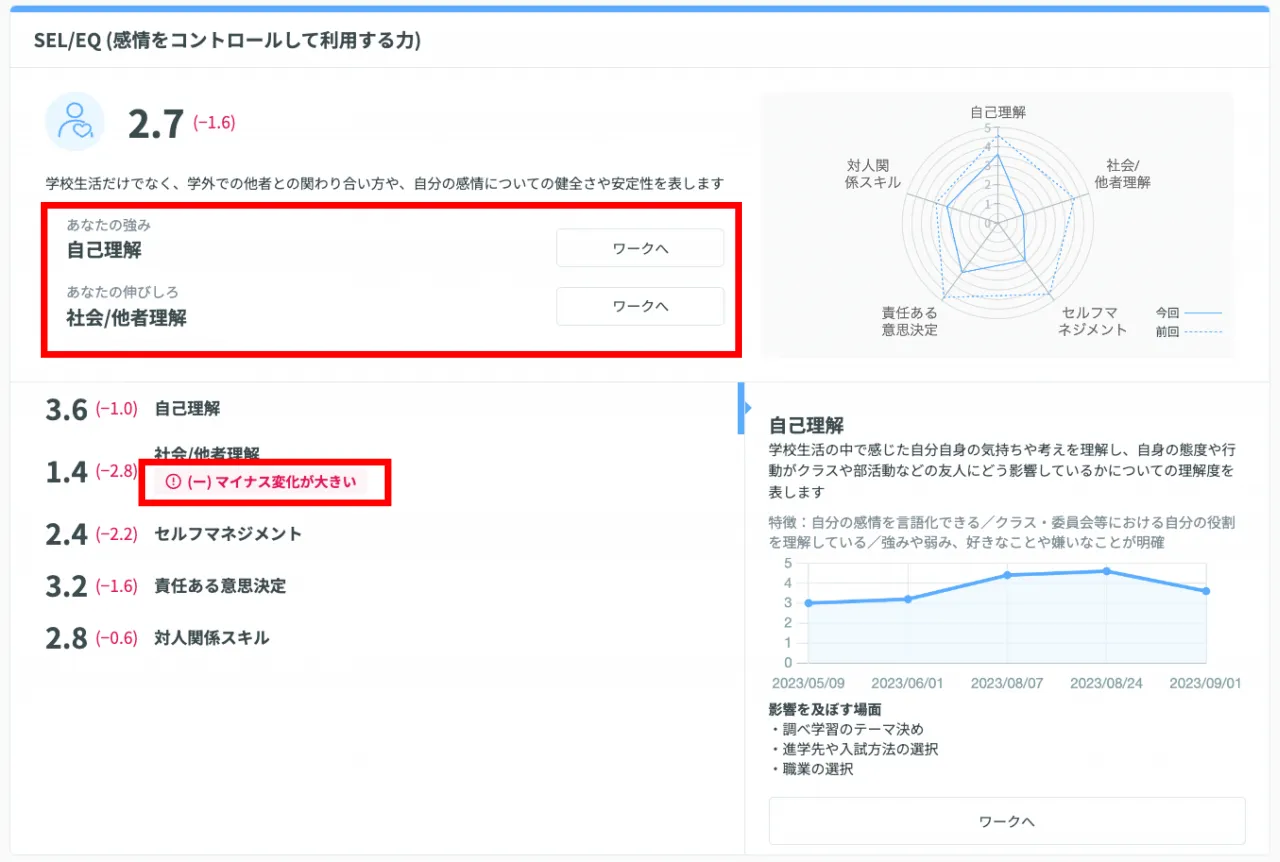Click the 自己理解 heading in the detail panel
This screenshot has height=862, width=1280.
[x=807, y=426]
